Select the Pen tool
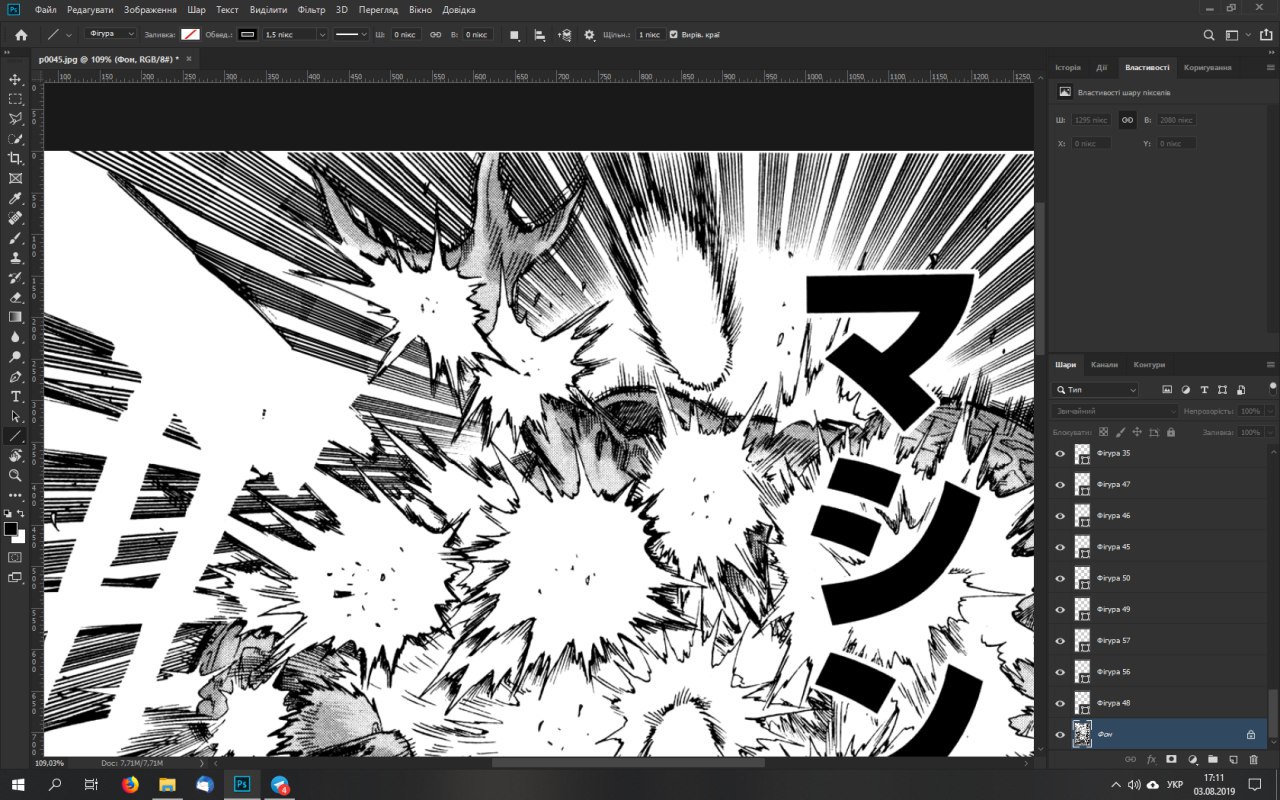This screenshot has width=1280, height=800. click(15, 377)
